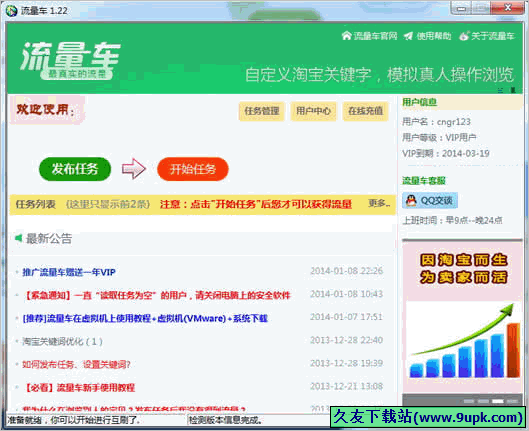Click the red 开始任务 button

pyautogui.click(x=193, y=169)
